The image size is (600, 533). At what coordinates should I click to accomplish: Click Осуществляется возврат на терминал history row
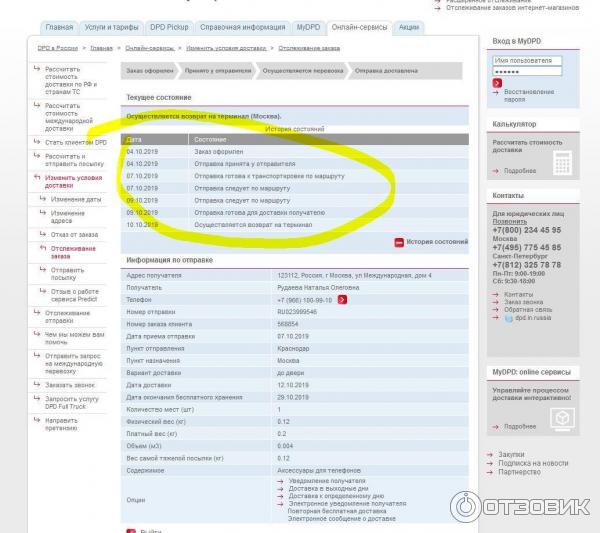pyautogui.click(x=295, y=225)
